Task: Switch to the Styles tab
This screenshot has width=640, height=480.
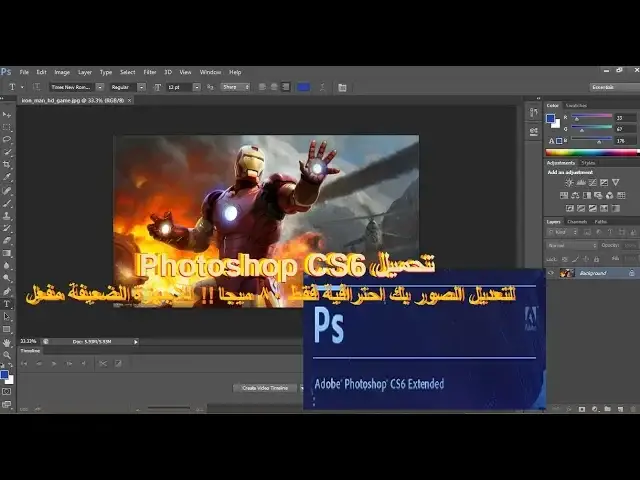Action: (588, 163)
